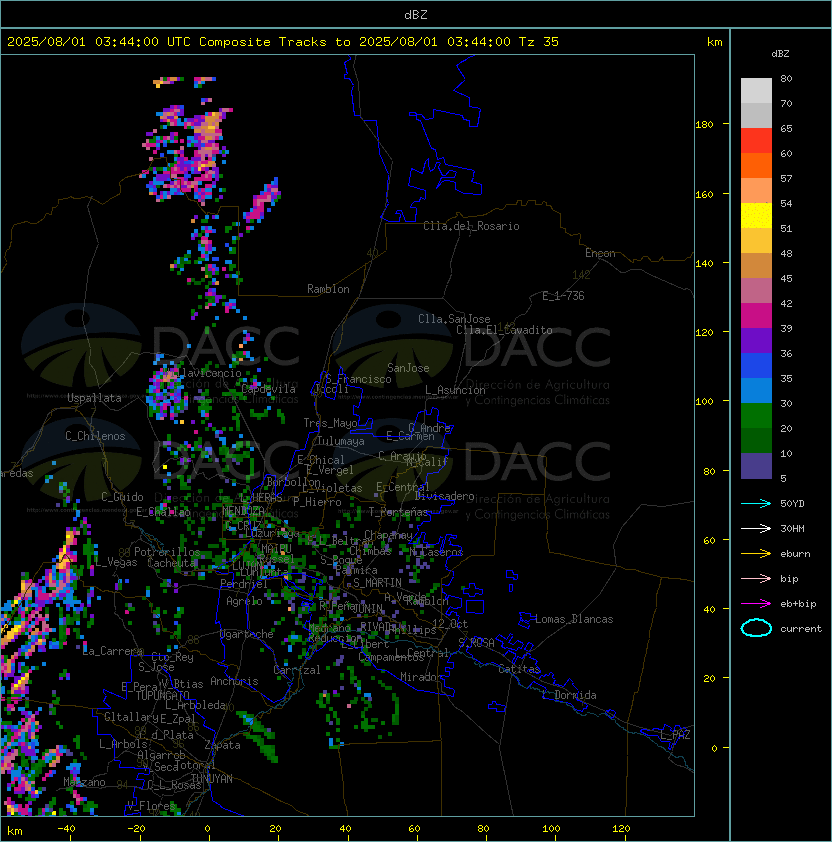832x842 pixels.
Task: Click the 'Mirador' map label
Action: [422, 677]
